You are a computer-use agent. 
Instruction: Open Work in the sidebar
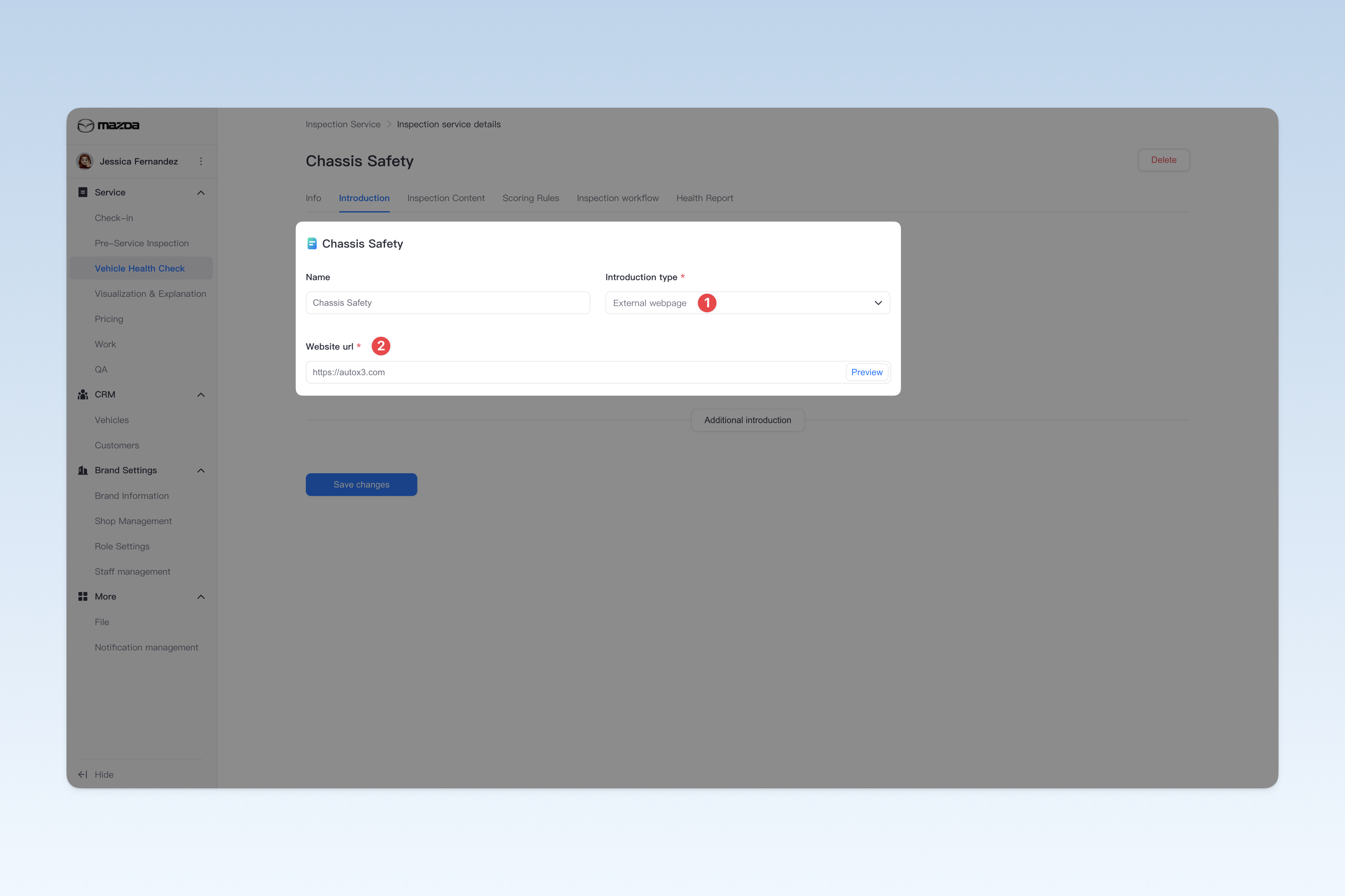tap(105, 344)
